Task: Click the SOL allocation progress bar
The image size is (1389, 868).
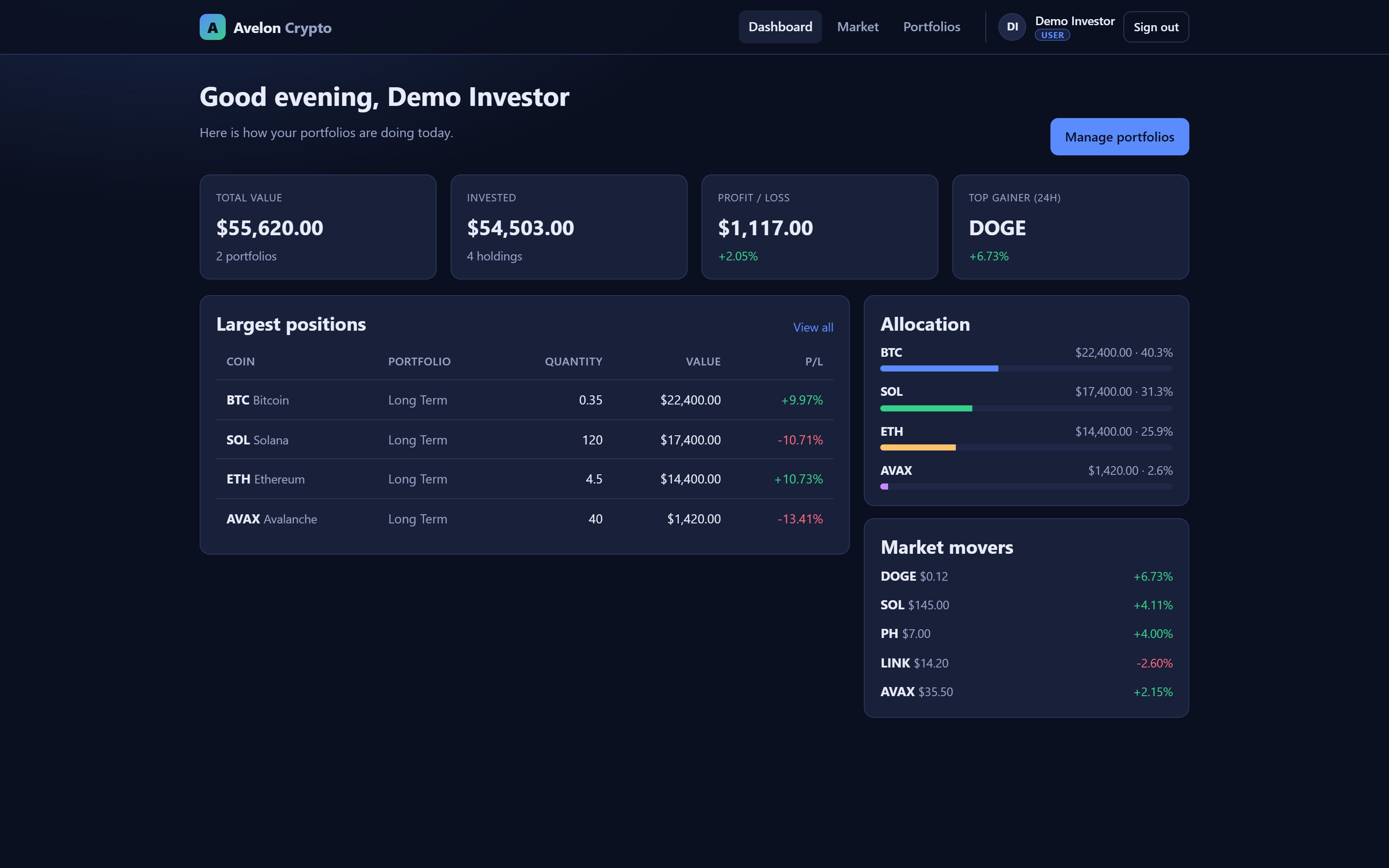Action: [1026, 408]
